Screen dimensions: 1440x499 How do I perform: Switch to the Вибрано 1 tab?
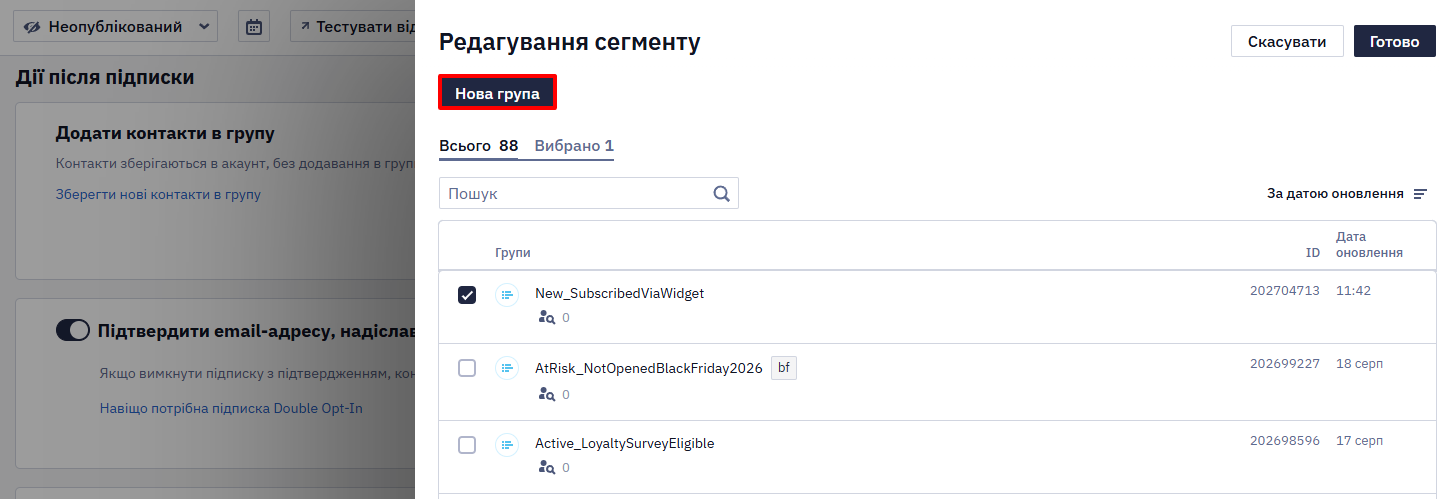pos(574,146)
